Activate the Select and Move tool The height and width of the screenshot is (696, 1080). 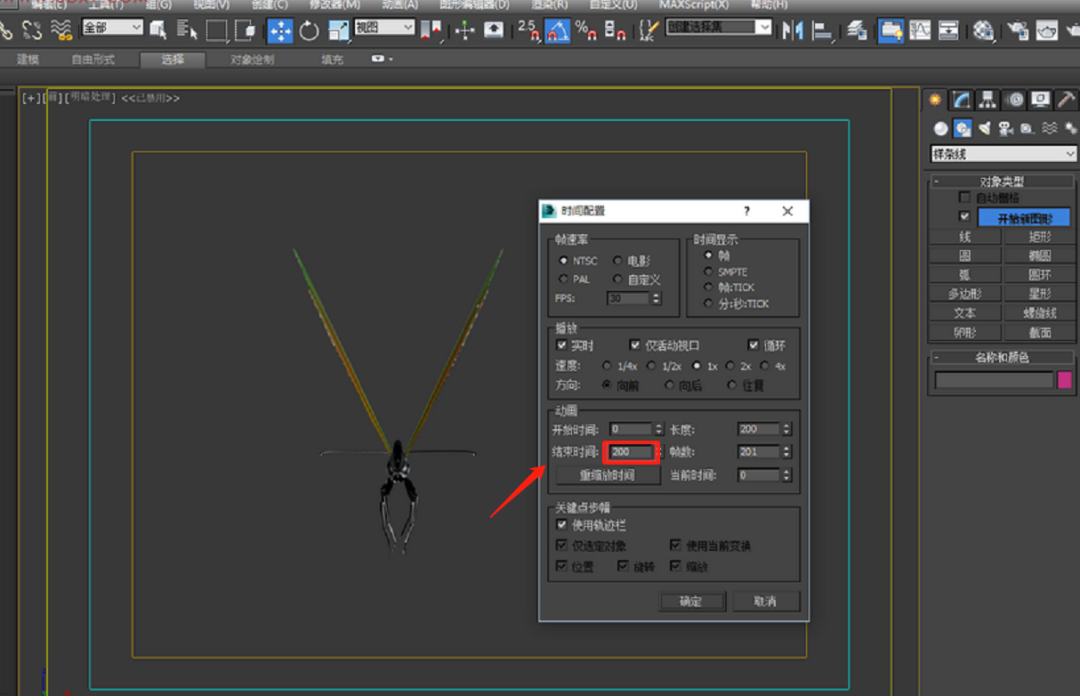[280, 30]
